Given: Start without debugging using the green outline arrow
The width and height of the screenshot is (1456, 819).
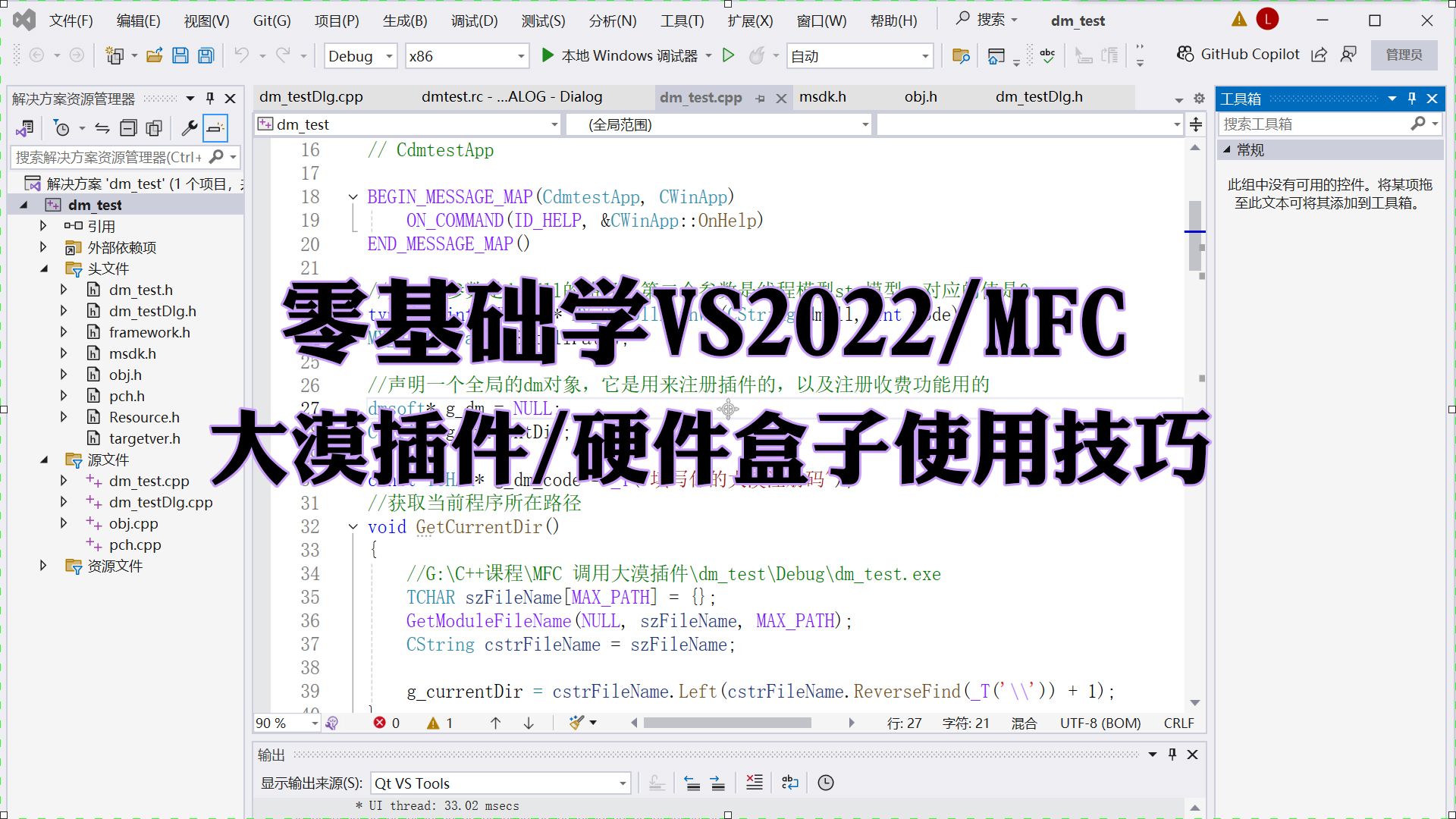Looking at the screenshot, I should [728, 55].
